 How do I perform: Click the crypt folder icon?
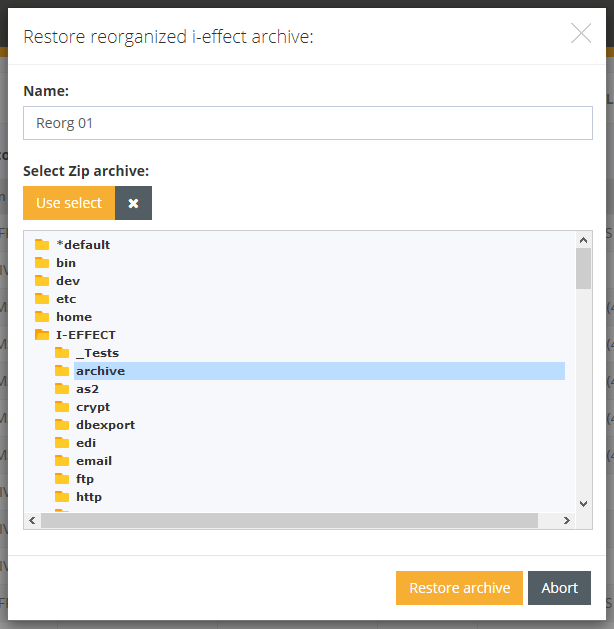[62, 407]
